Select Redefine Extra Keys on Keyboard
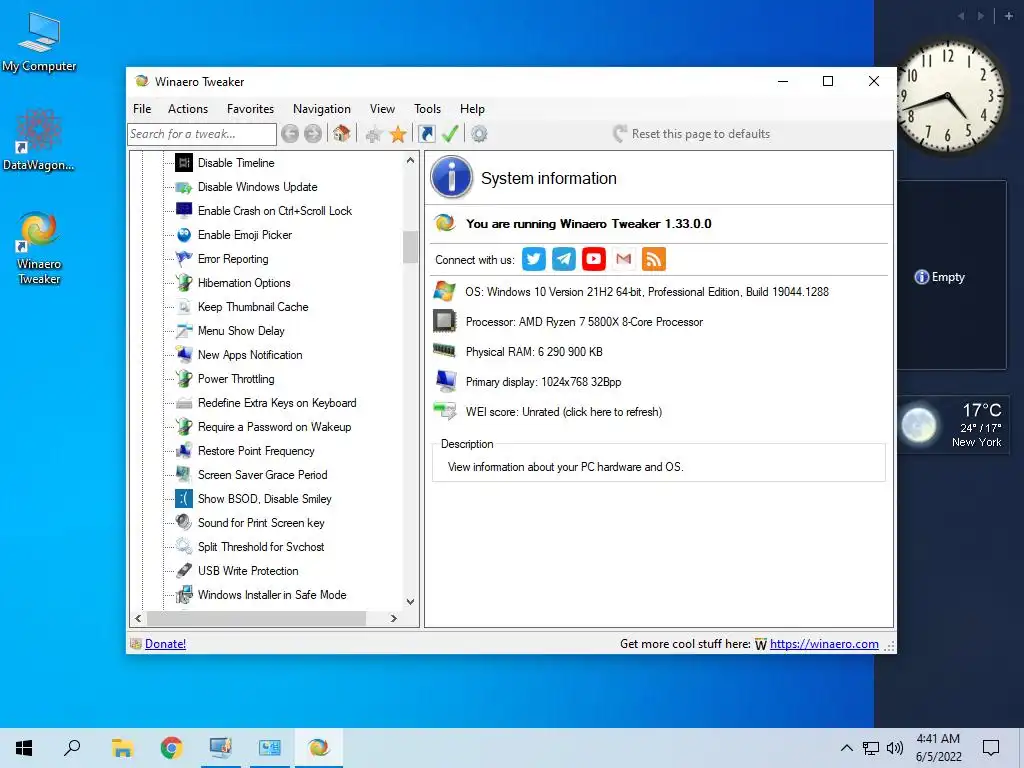Screen dimensions: 1024x768 [277, 403]
